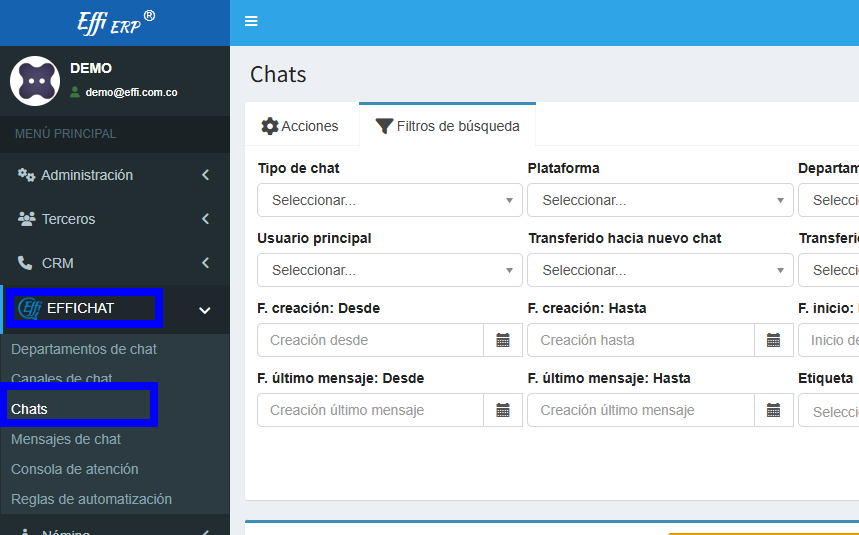Viewport: 859px width, 535px height.
Task: Open calendar for F. último mensaje: Hasta
Action: 774,410
